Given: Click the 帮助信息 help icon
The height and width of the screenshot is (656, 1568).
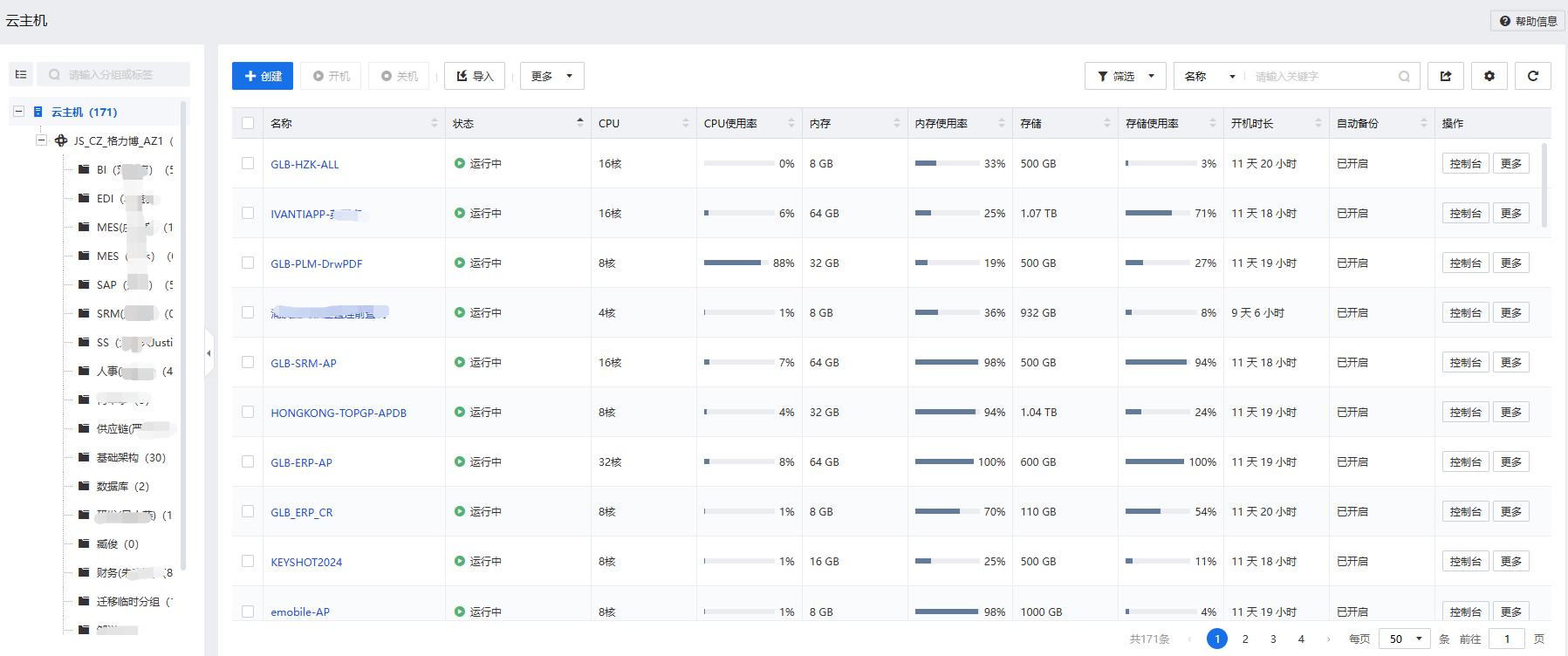Looking at the screenshot, I should [1505, 21].
